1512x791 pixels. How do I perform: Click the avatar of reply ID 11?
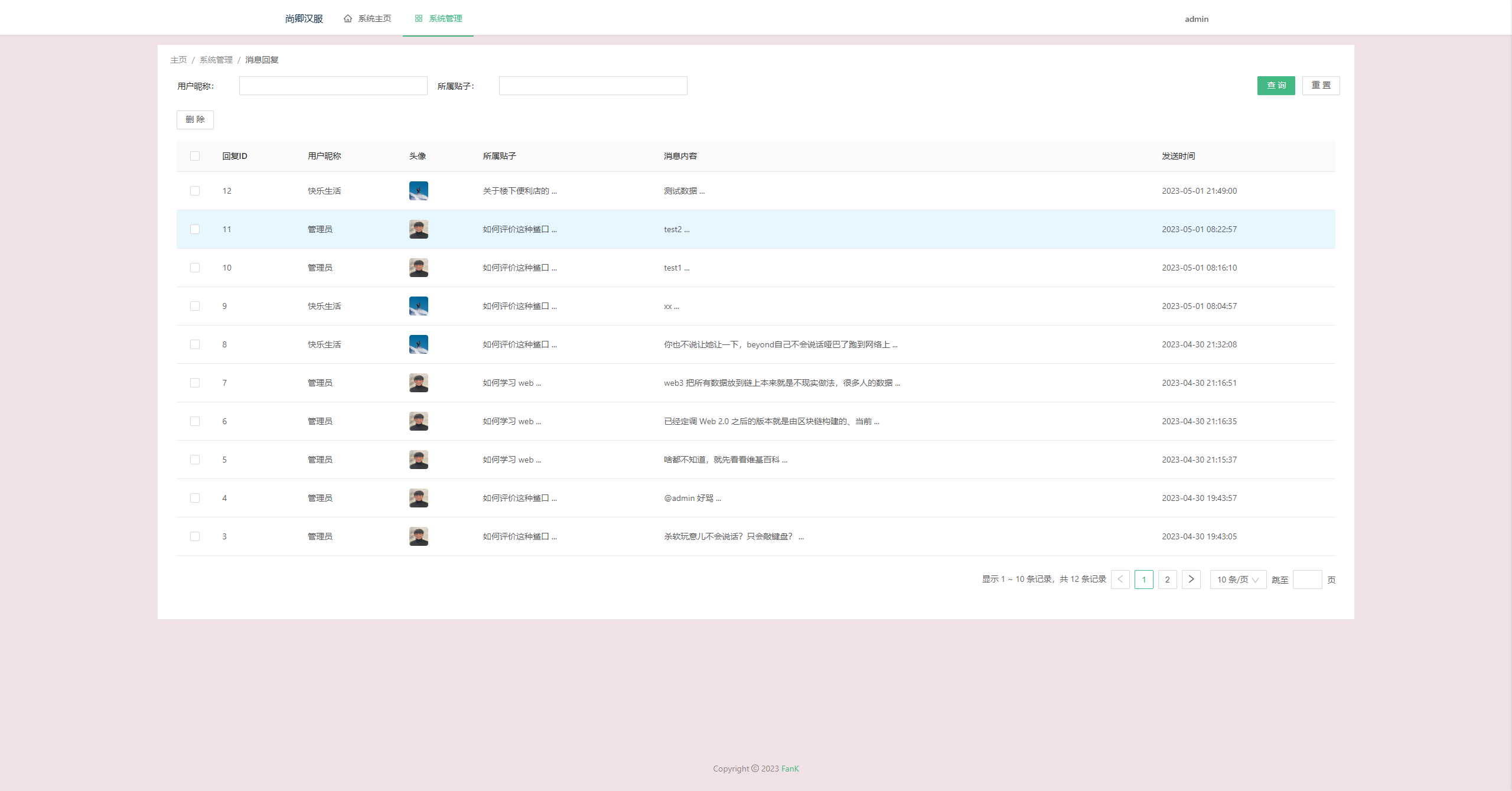(x=418, y=229)
